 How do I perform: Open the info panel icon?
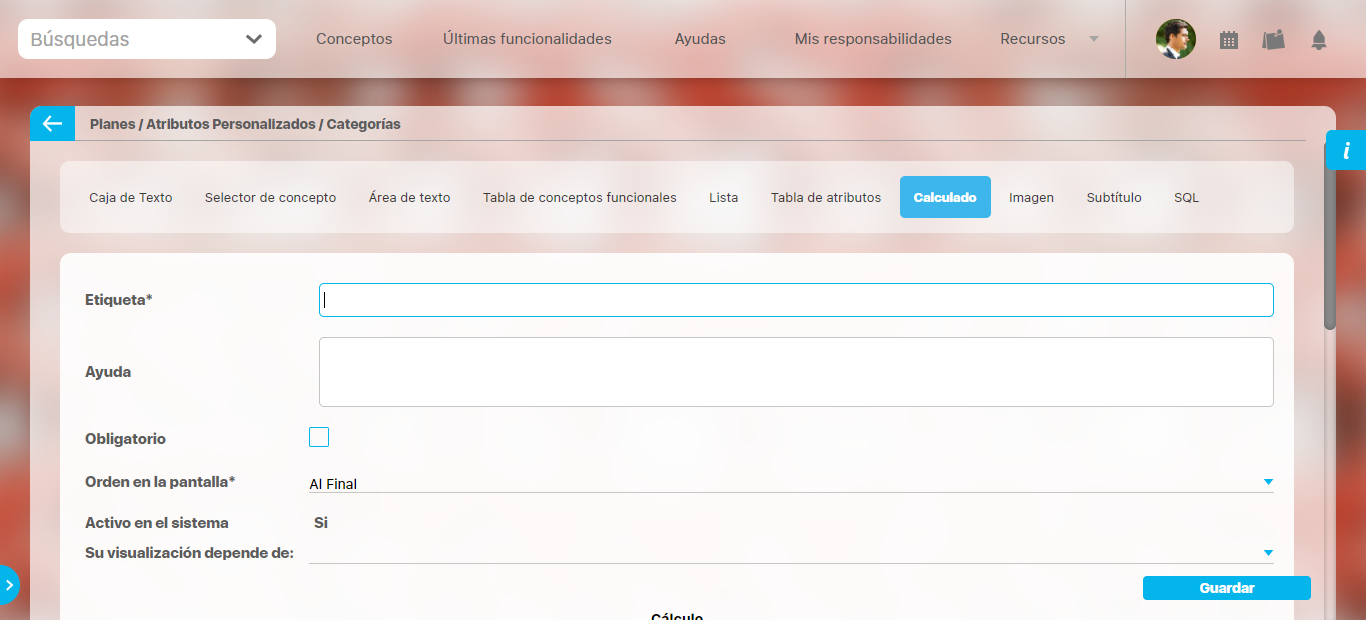point(1346,151)
